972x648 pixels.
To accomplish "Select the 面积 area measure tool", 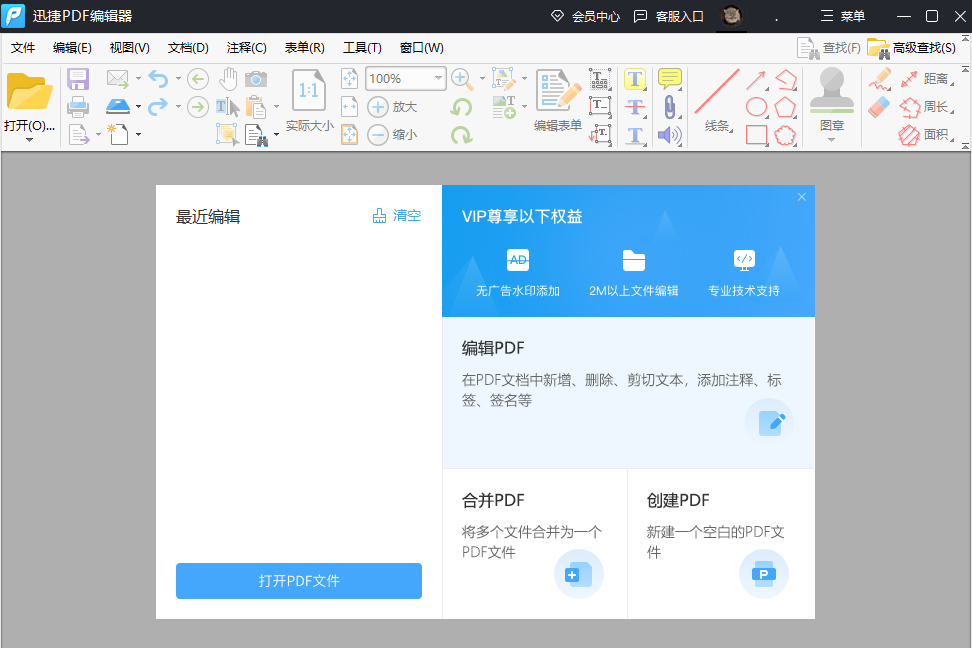I will pos(927,135).
